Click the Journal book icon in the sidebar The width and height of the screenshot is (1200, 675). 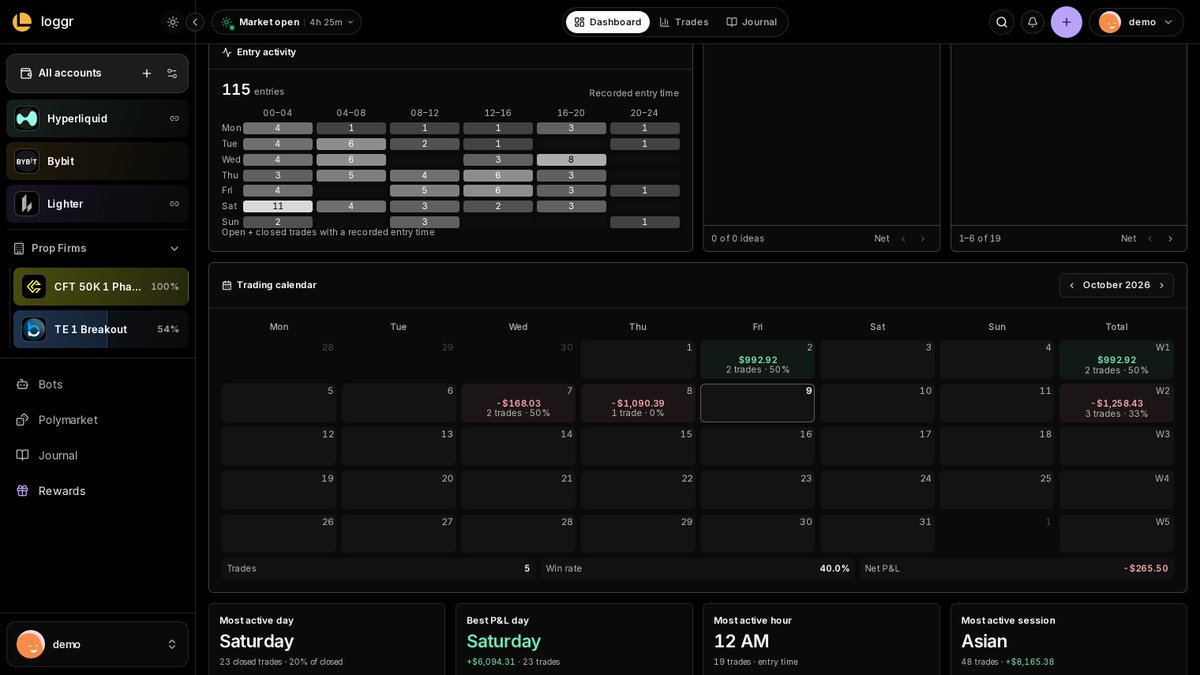(x=22, y=455)
